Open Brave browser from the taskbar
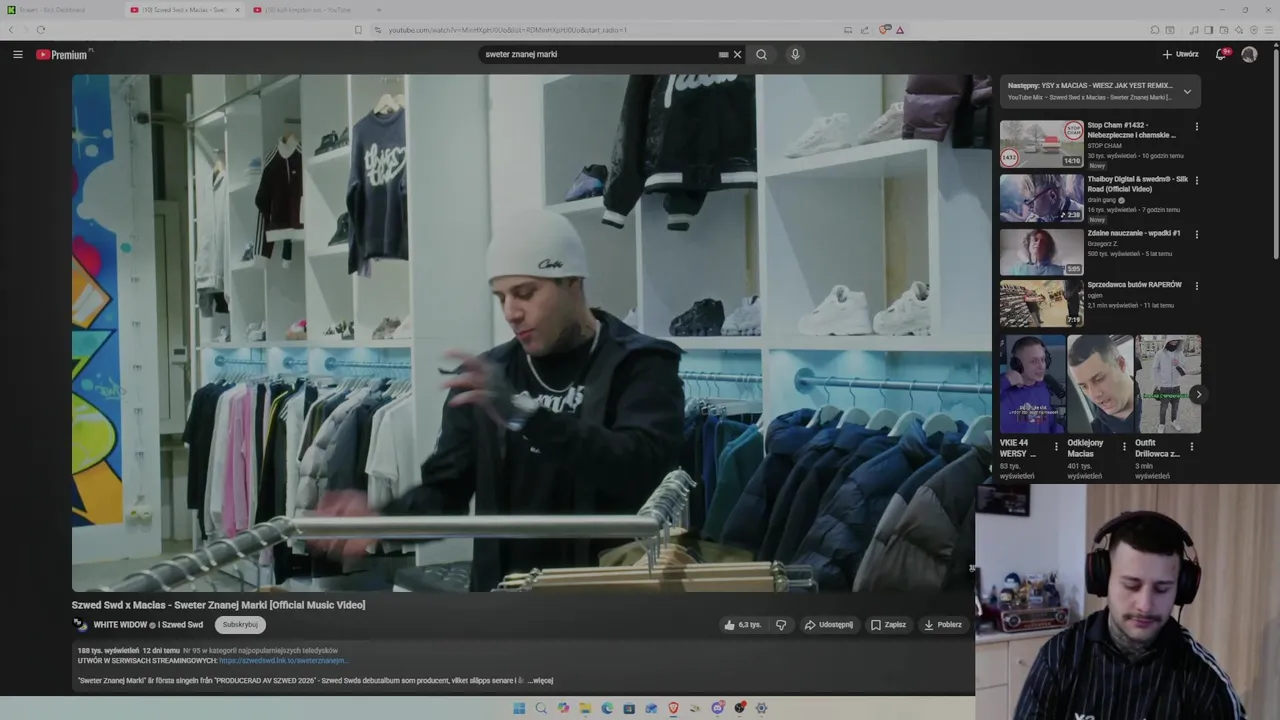 tap(673, 708)
